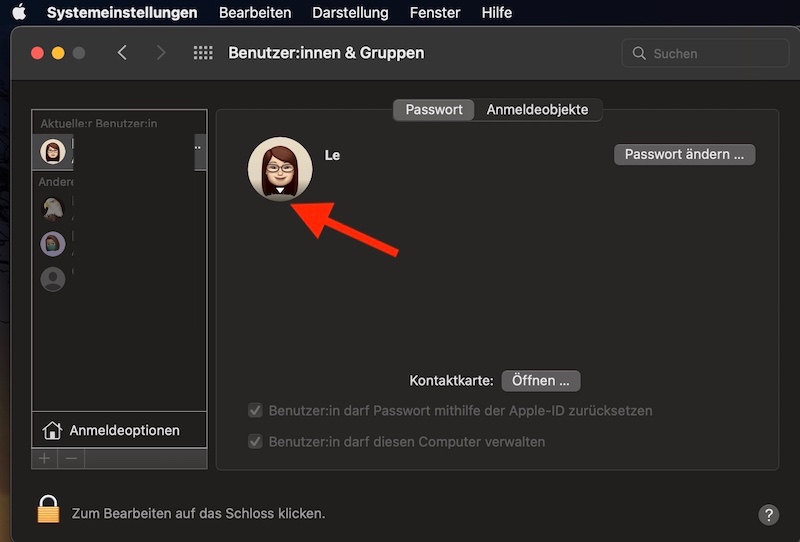Viewport: 800px width, 542px height.
Task: Click the Kontaktkarte: label
Action: [452, 381]
